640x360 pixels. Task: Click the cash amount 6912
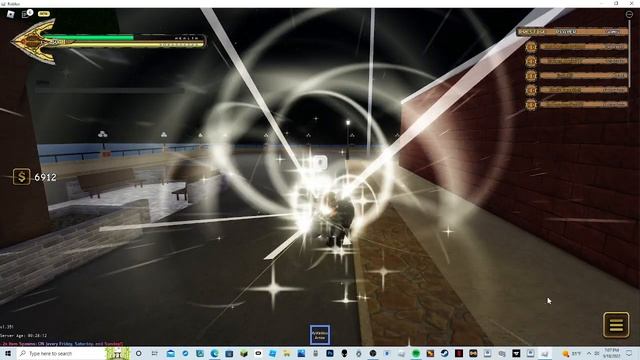click(x=45, y=177)
